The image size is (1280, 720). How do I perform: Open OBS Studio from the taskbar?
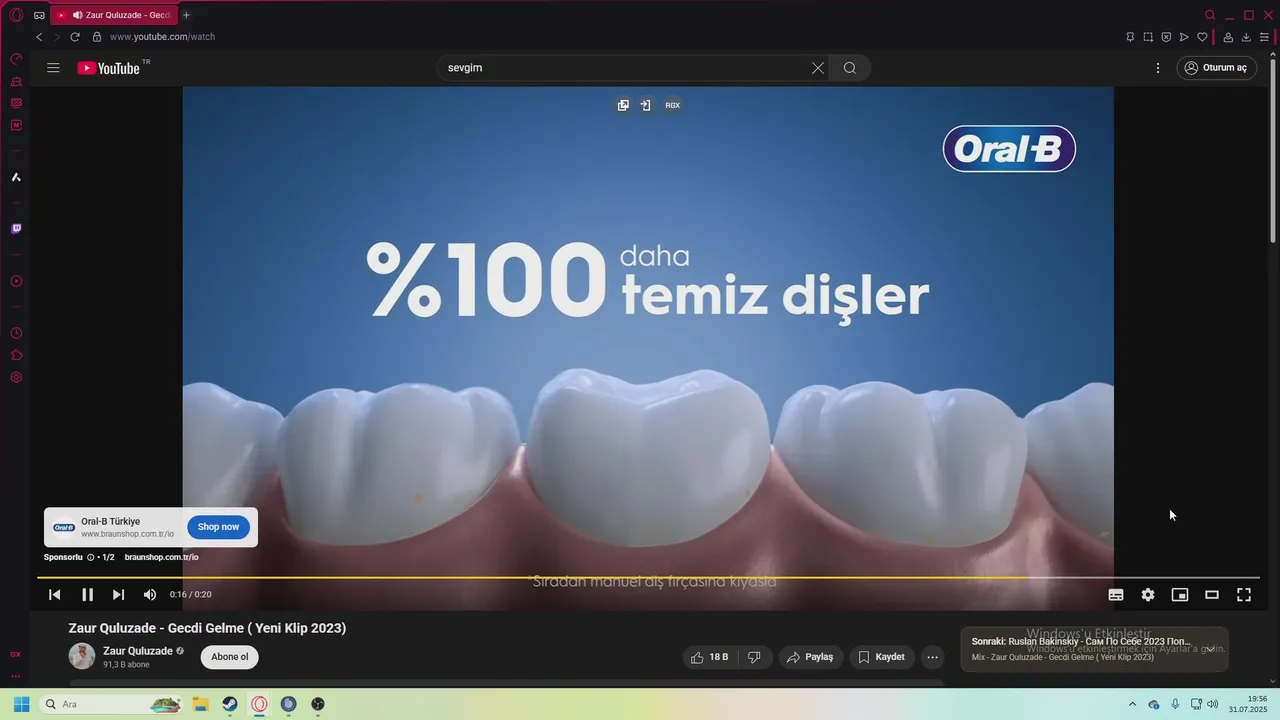tap(318, 704)
